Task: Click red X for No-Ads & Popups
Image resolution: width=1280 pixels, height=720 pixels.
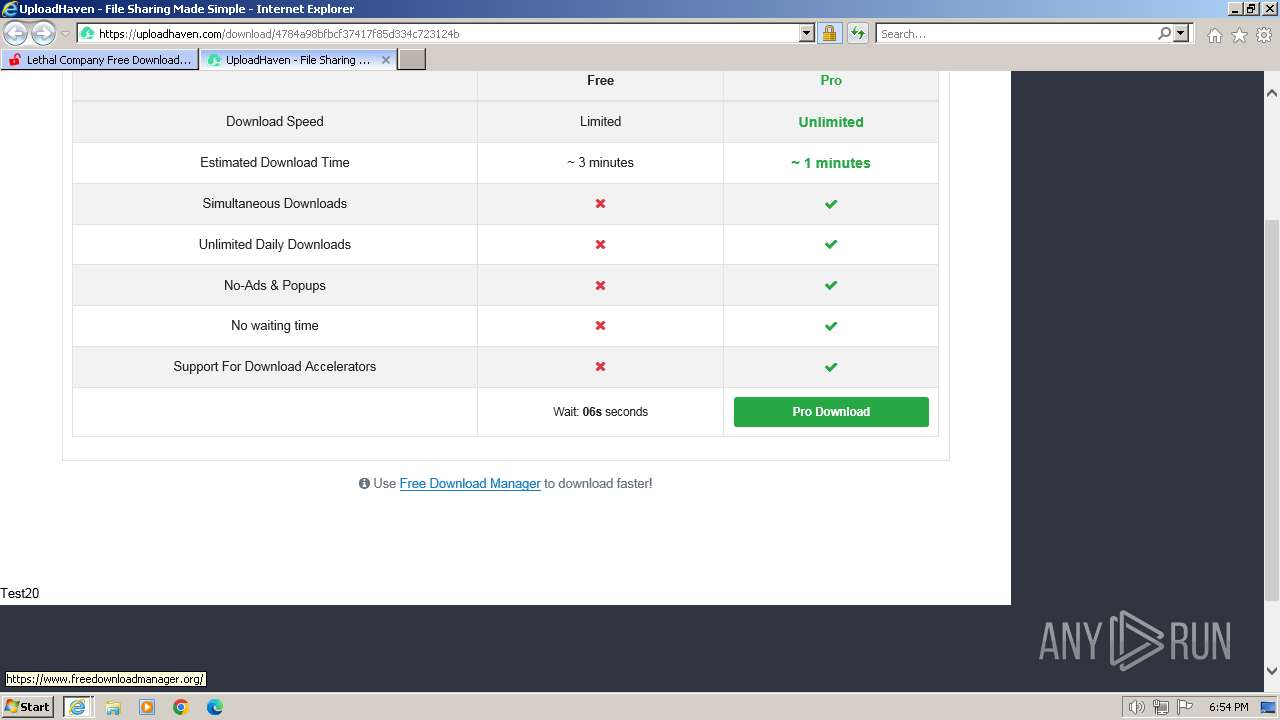Action: pyautogui.click(x=600, y=285)
